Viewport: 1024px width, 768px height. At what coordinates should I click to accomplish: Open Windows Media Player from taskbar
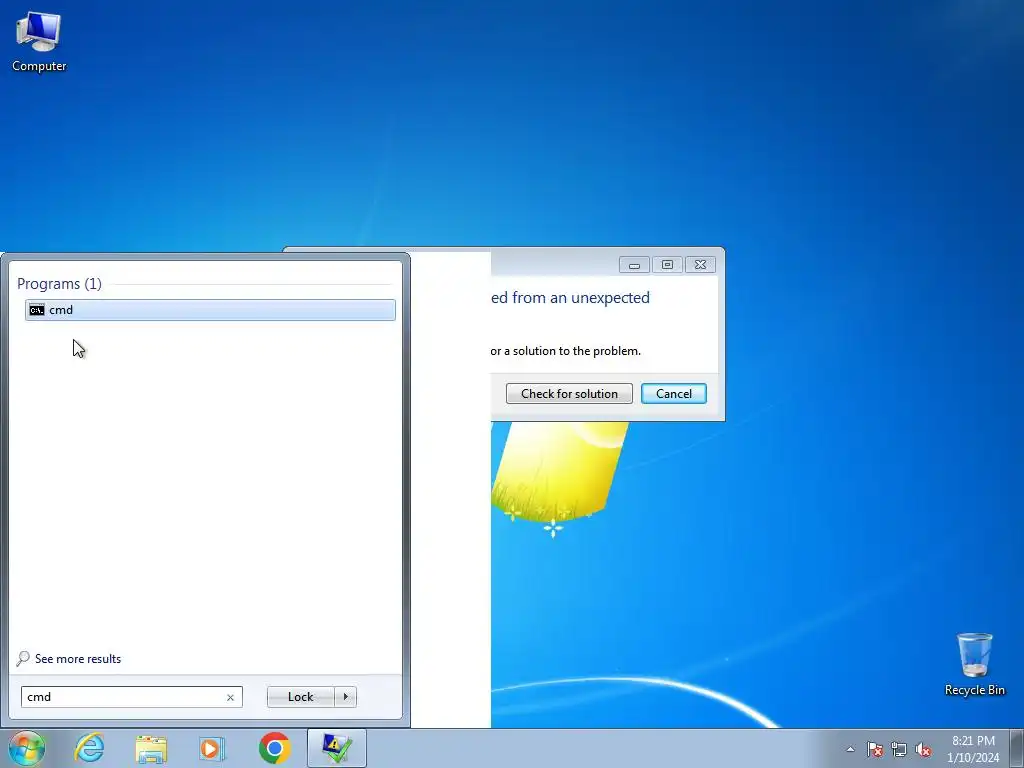[212, 748]
